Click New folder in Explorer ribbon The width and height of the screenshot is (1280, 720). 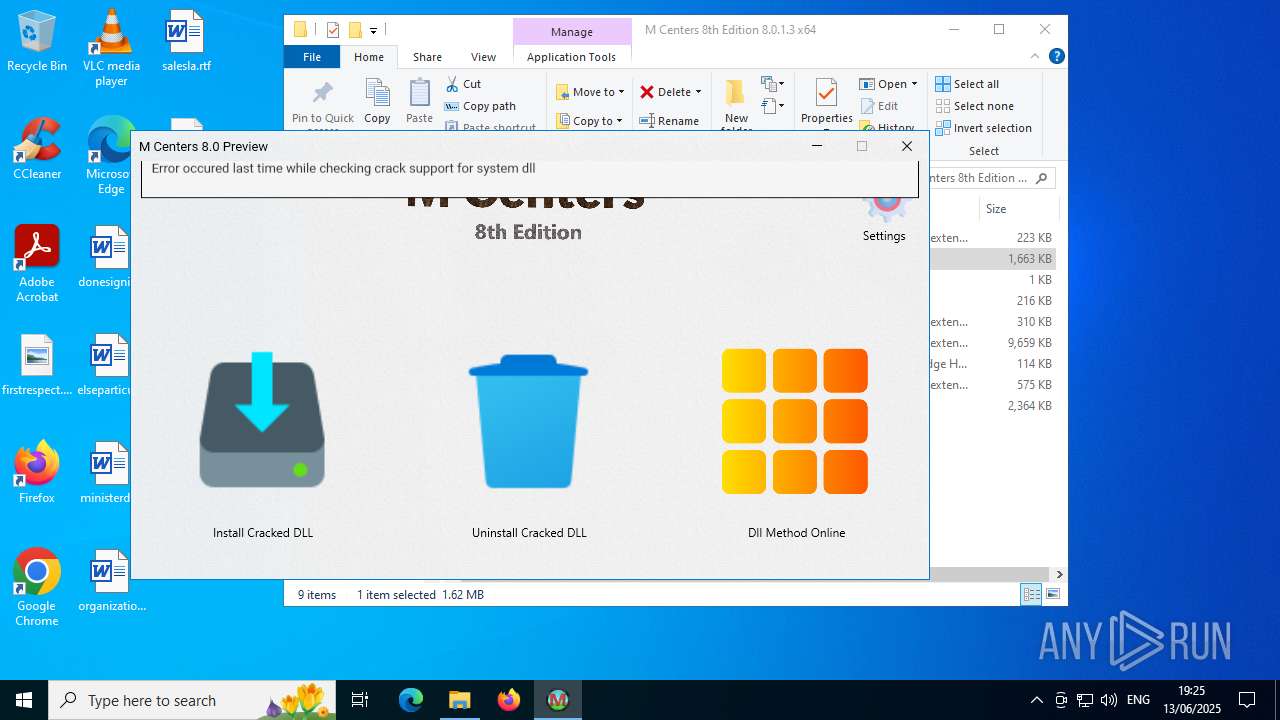pyautogui.click(x=736, y=104)
